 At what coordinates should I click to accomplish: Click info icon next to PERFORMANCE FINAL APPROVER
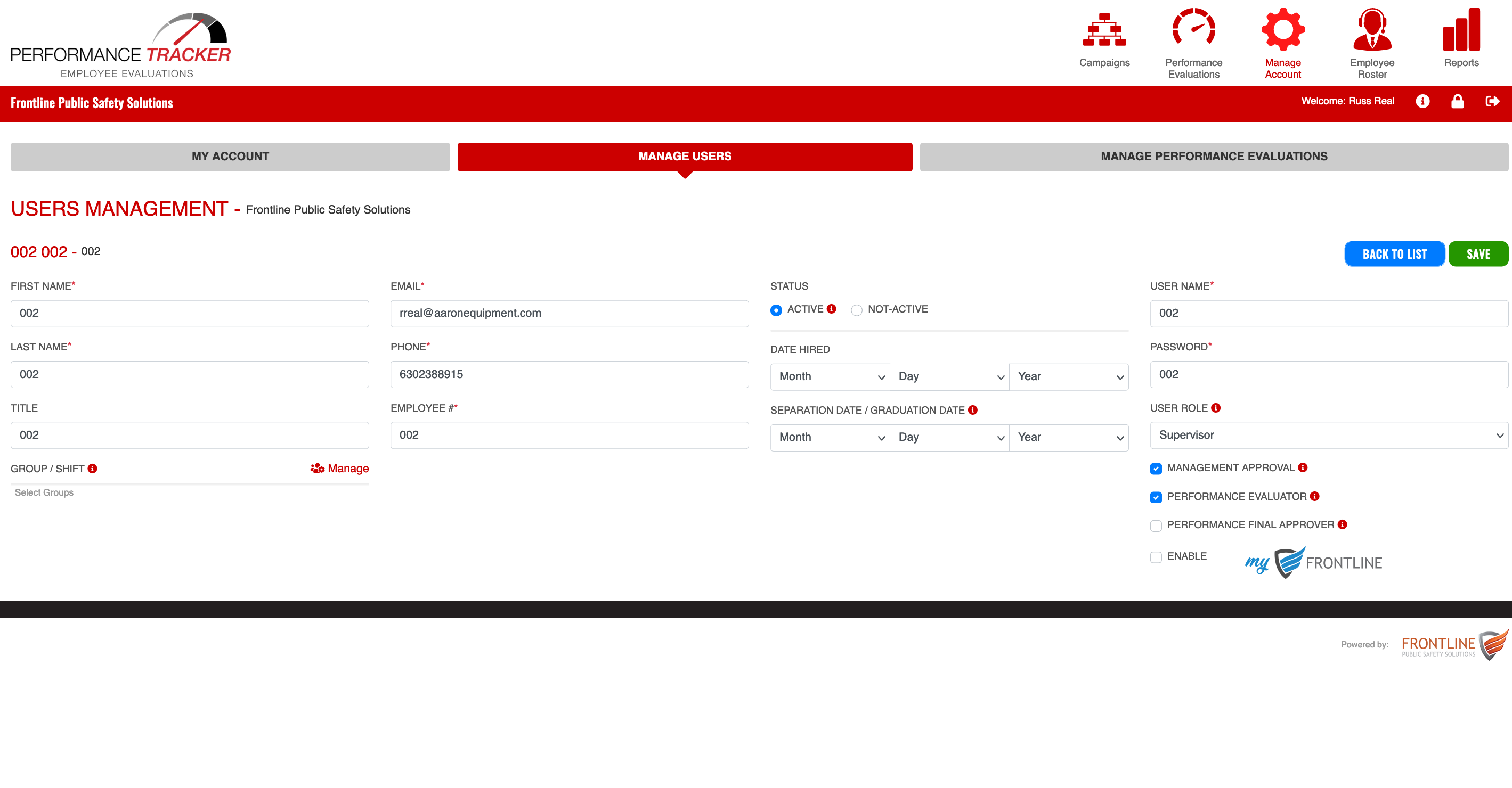pyautogui.click(x=1343, y=524)
